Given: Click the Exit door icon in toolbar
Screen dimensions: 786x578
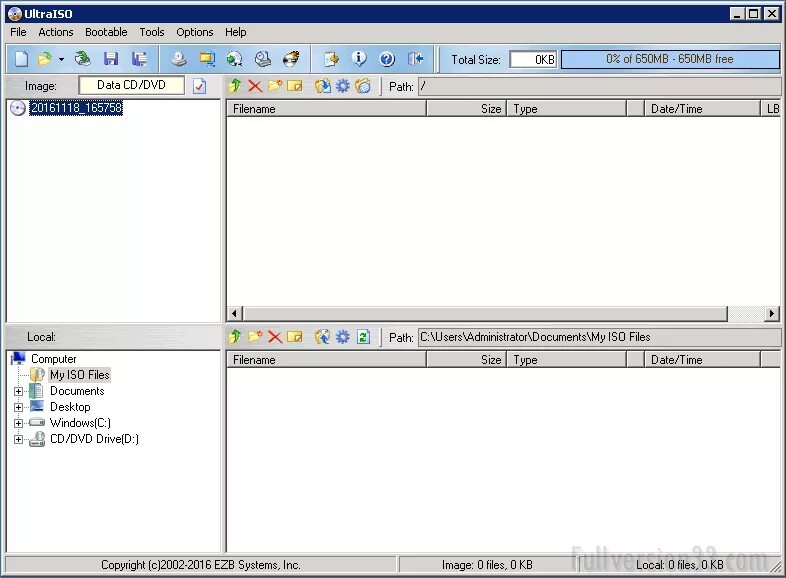Looking at the screenshot, I should pos(416,59).
